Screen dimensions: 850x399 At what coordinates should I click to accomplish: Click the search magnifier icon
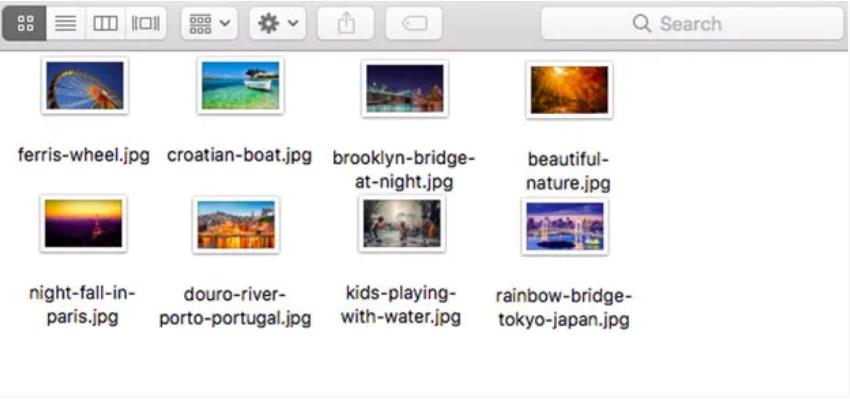click(642, 23)
